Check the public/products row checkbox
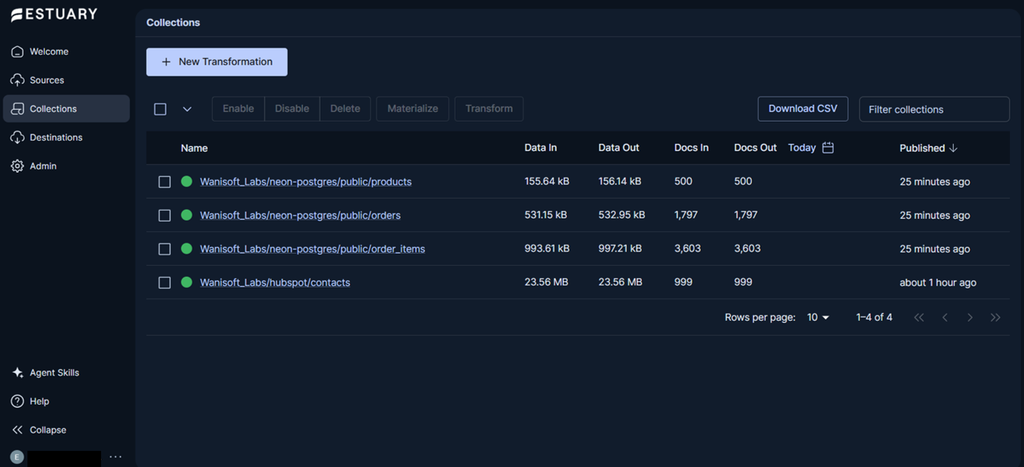 coord(165,182)
